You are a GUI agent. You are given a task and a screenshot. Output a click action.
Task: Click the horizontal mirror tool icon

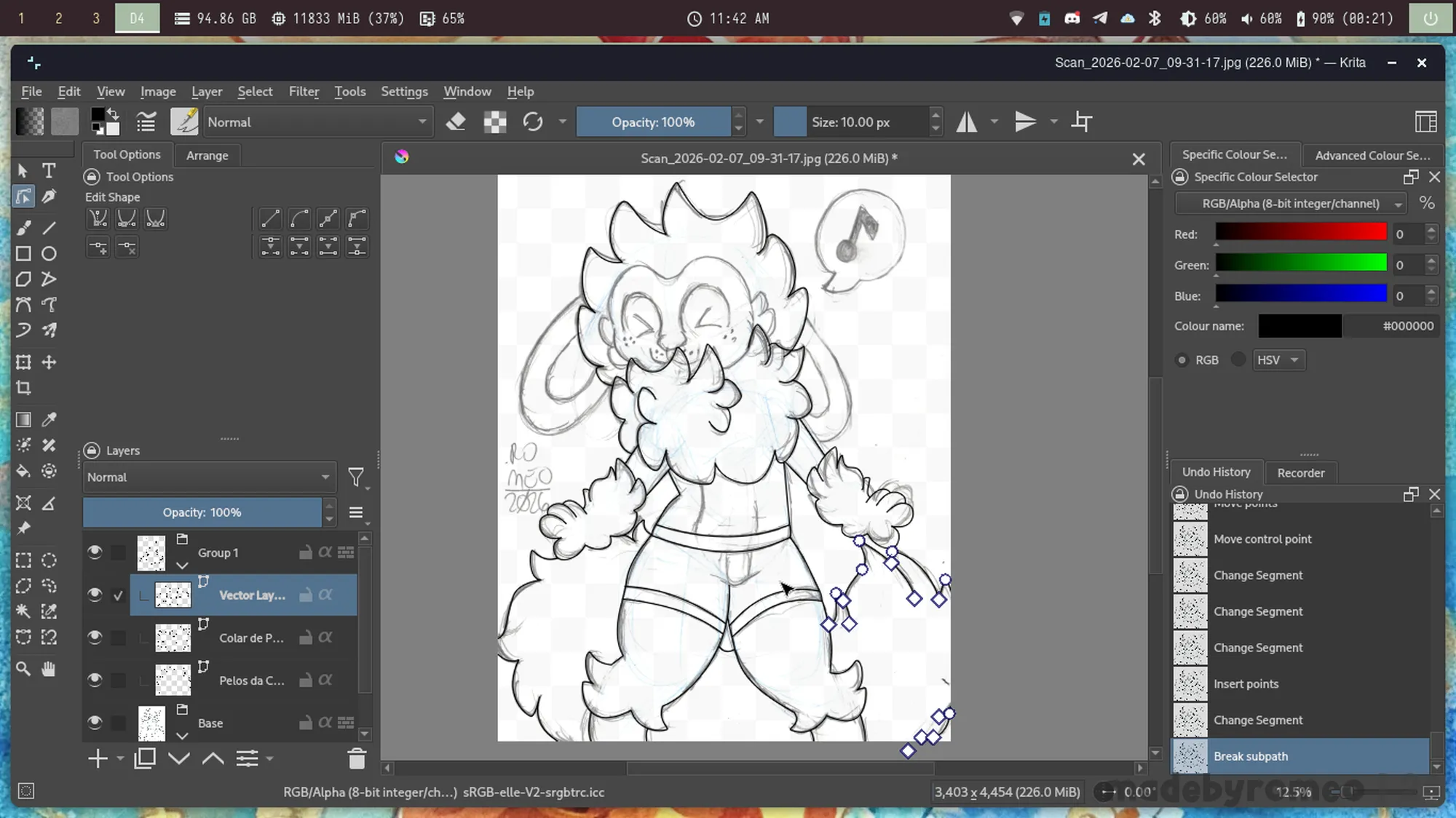click(x=967, y=122)
